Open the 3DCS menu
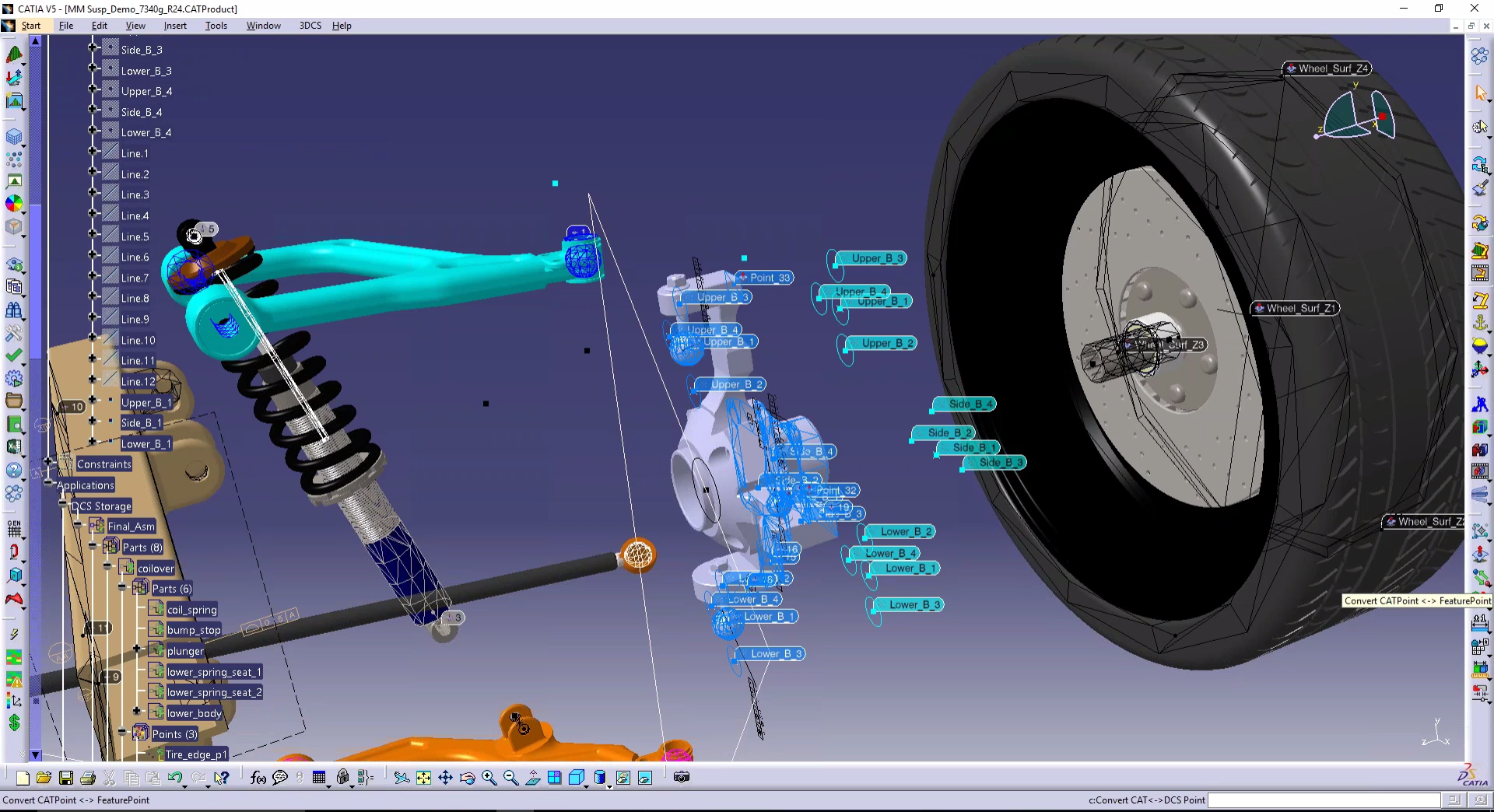1494x812 pixels. (x=310, y=26)
